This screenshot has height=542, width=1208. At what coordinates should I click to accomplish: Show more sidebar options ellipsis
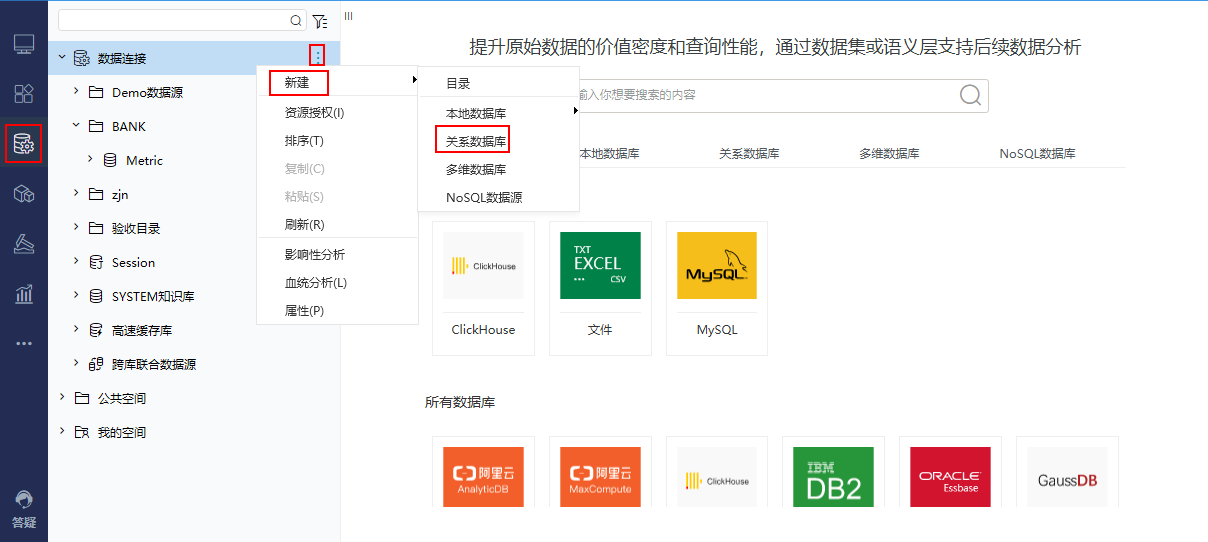[x=24, y=343]
